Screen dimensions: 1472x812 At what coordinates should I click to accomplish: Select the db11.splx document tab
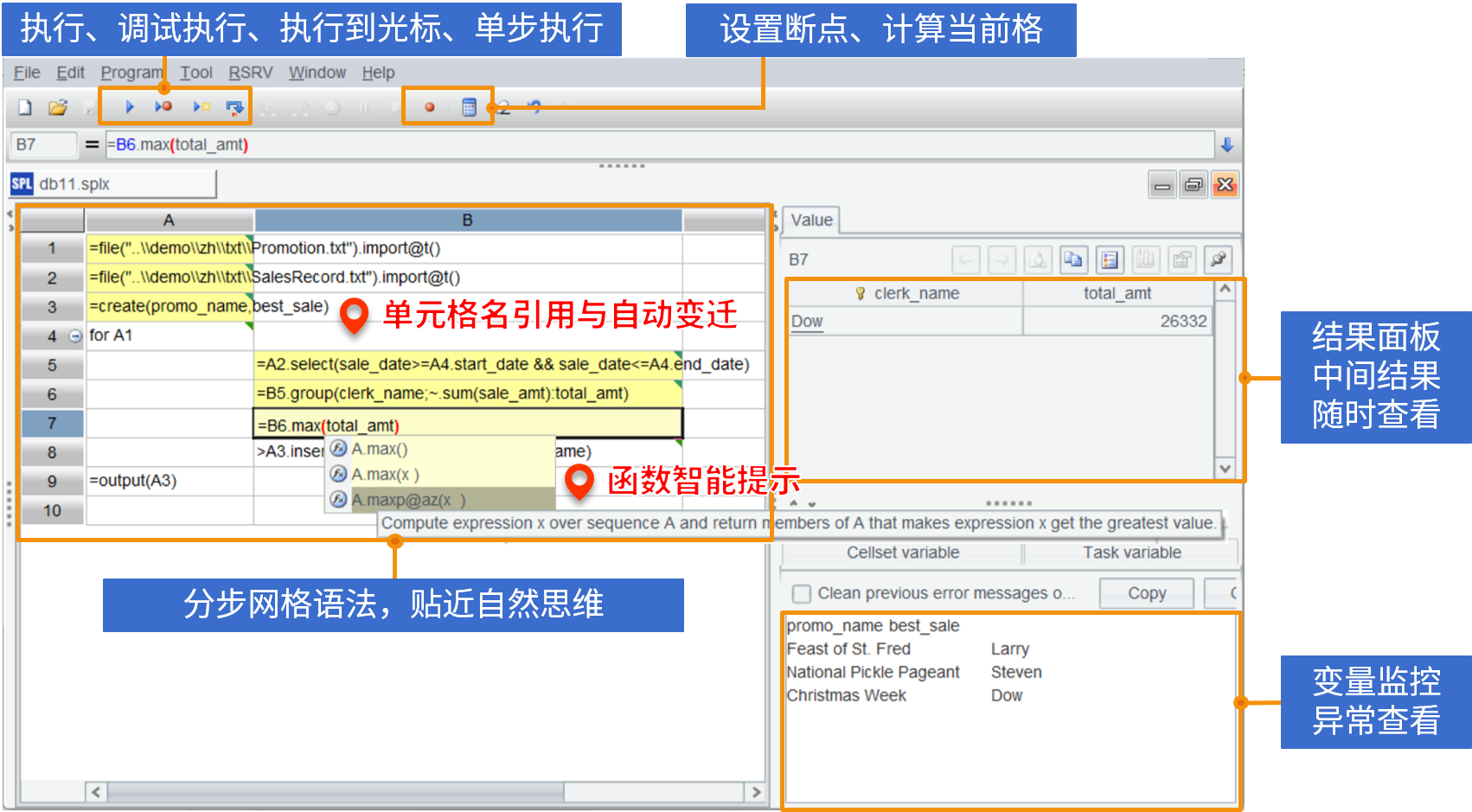[x=112, y=184]
